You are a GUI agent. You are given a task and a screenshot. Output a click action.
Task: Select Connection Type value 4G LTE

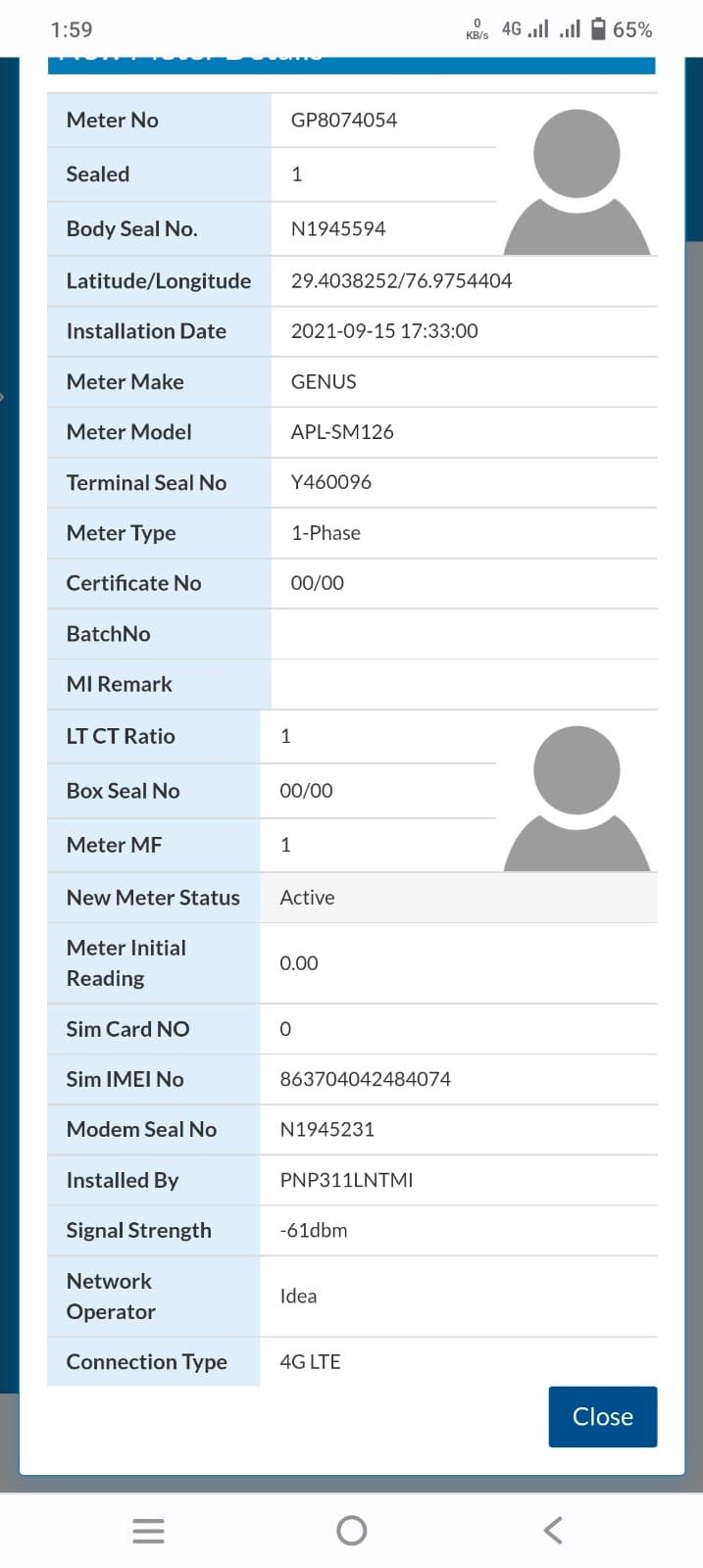click(310, 1361)
